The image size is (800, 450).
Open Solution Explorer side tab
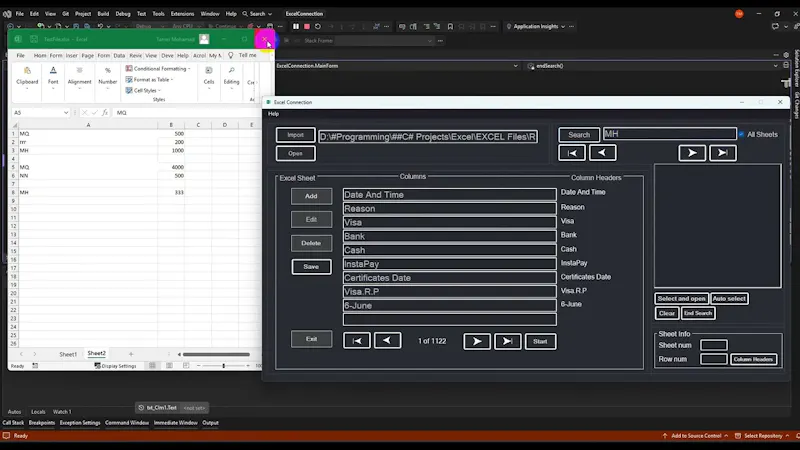796,68
